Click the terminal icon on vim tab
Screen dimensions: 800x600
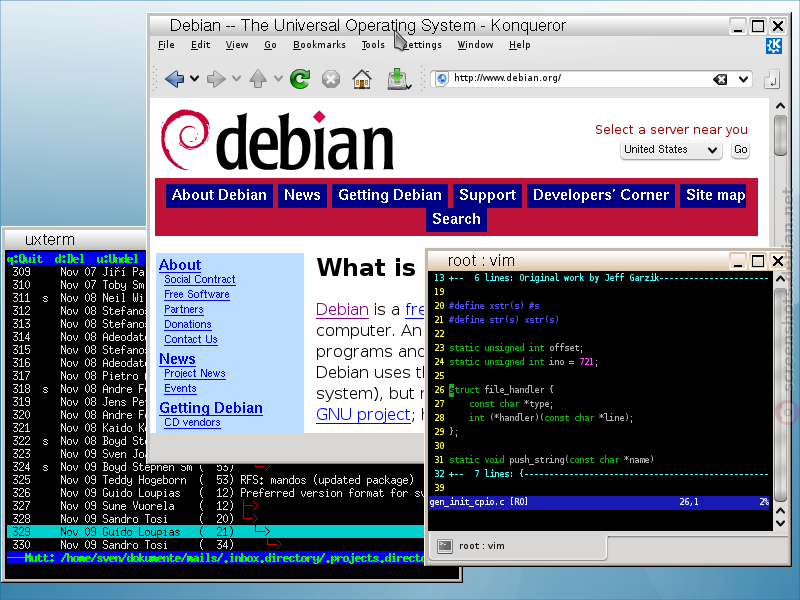(x=445, y=546)
